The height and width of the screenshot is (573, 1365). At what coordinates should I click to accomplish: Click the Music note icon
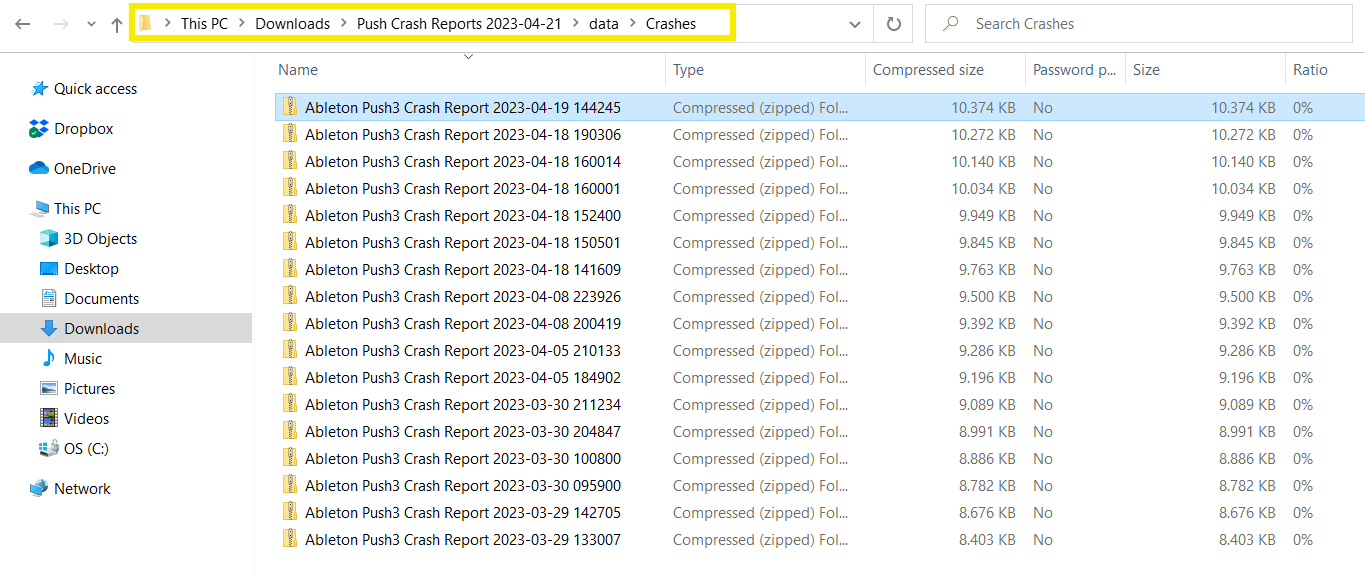click(x=48, y=359)
